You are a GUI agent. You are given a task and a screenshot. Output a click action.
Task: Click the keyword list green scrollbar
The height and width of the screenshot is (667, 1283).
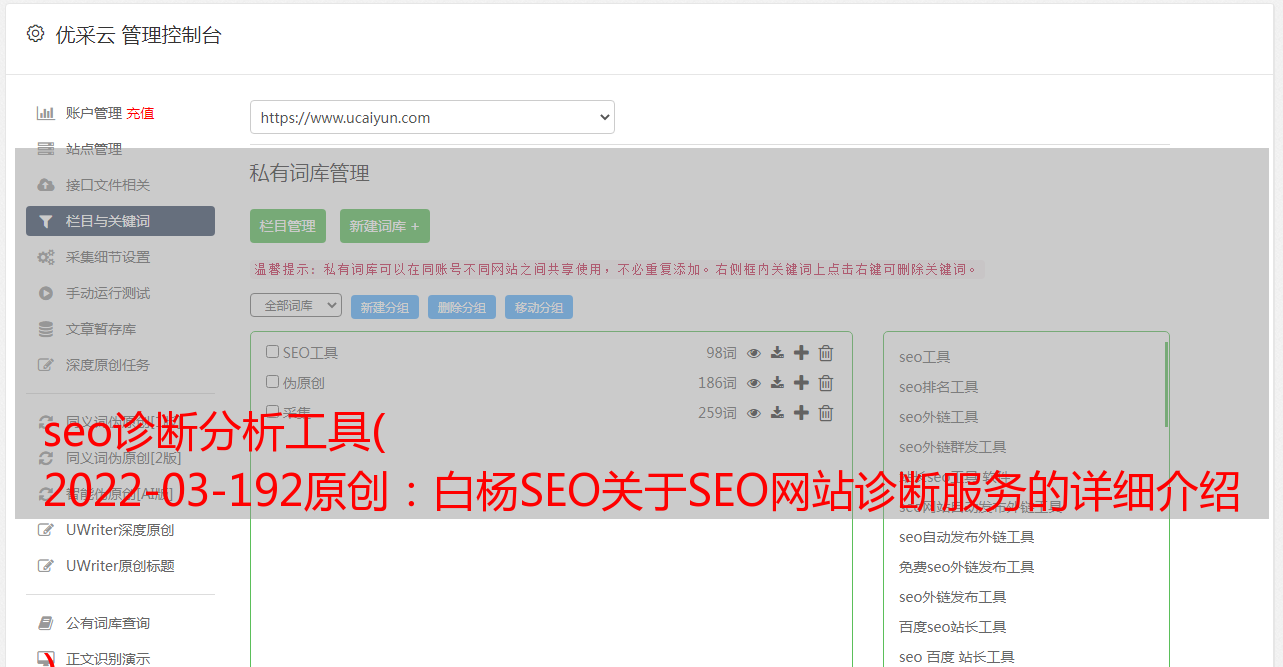[x=1166, y=385]
